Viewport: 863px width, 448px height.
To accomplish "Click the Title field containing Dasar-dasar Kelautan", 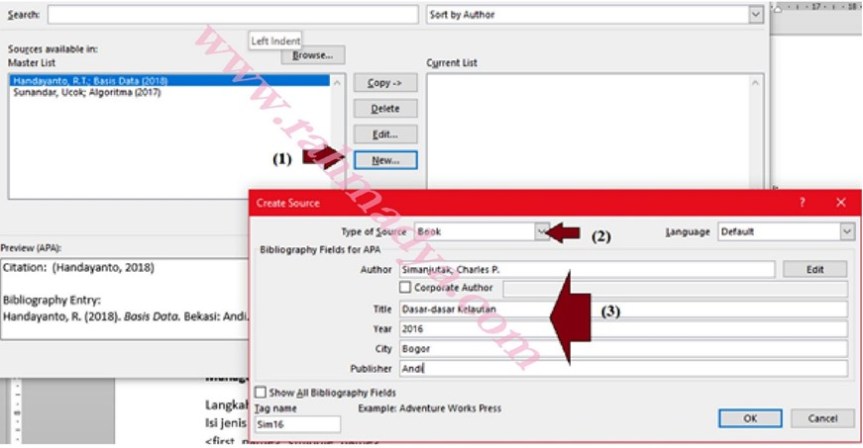I will (x=622, y=309).
